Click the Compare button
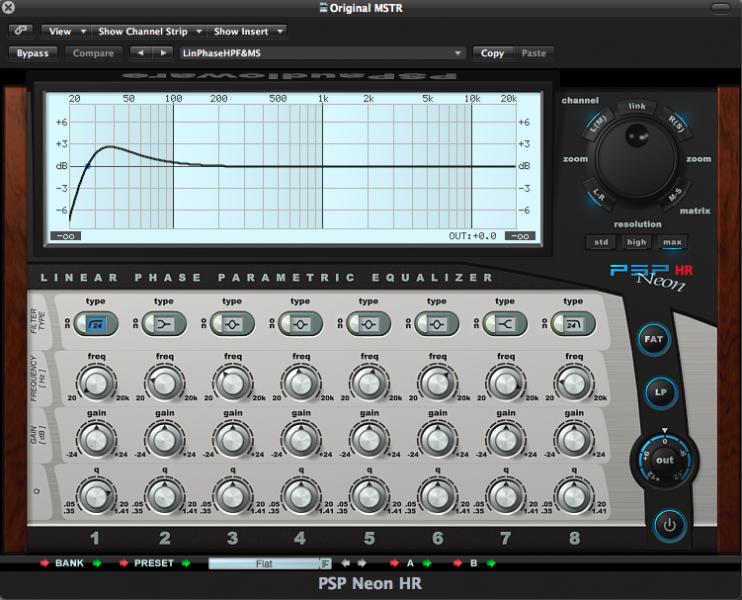 coord(93,53)
